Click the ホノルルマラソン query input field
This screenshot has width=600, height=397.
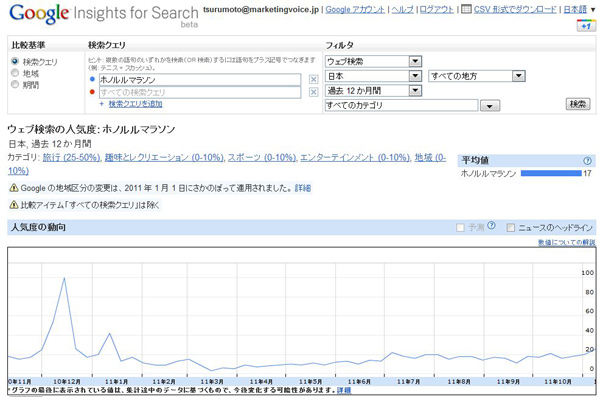(200, 80)
